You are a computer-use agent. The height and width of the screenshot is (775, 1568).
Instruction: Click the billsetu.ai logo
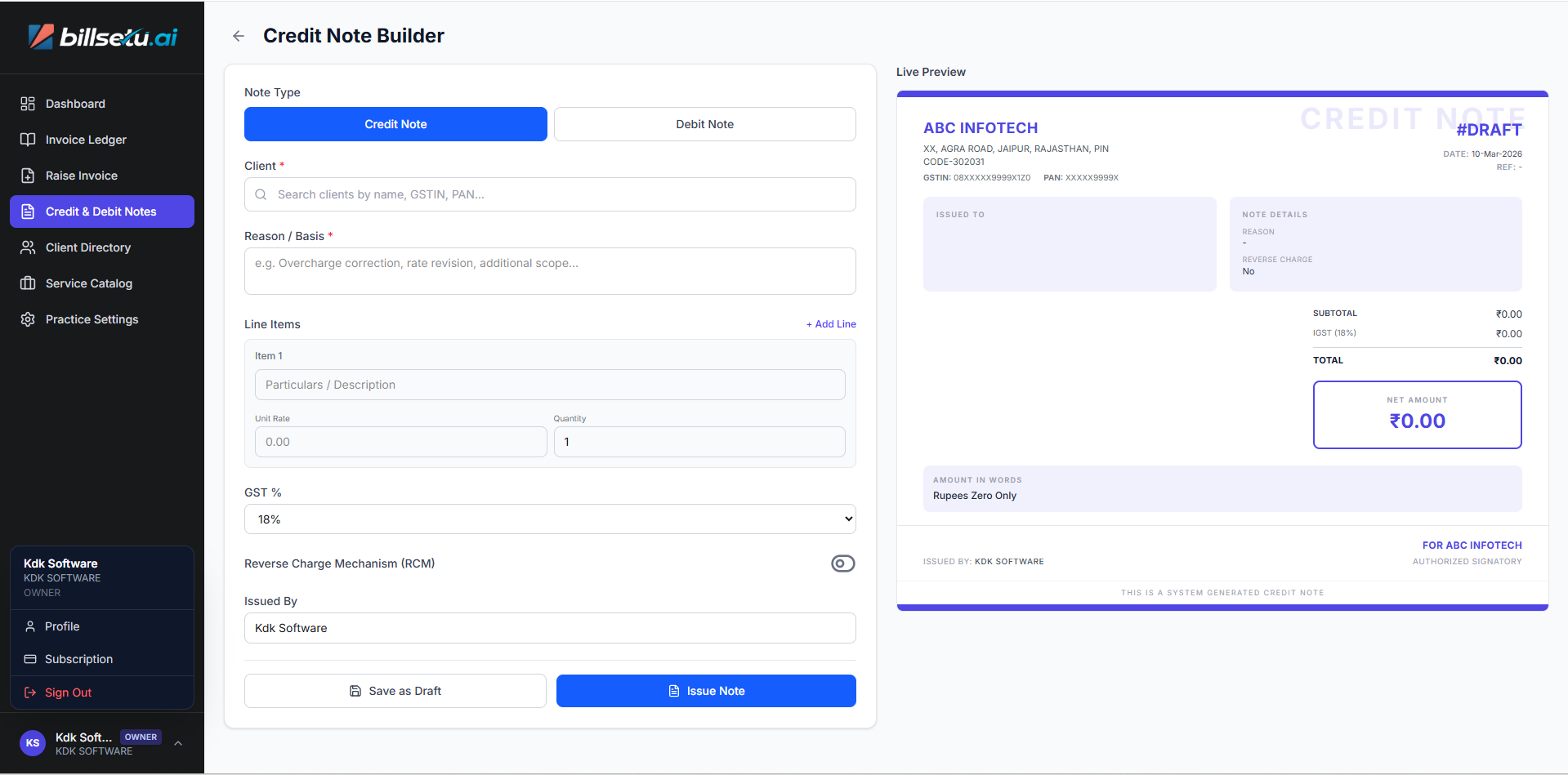(102, 37)
